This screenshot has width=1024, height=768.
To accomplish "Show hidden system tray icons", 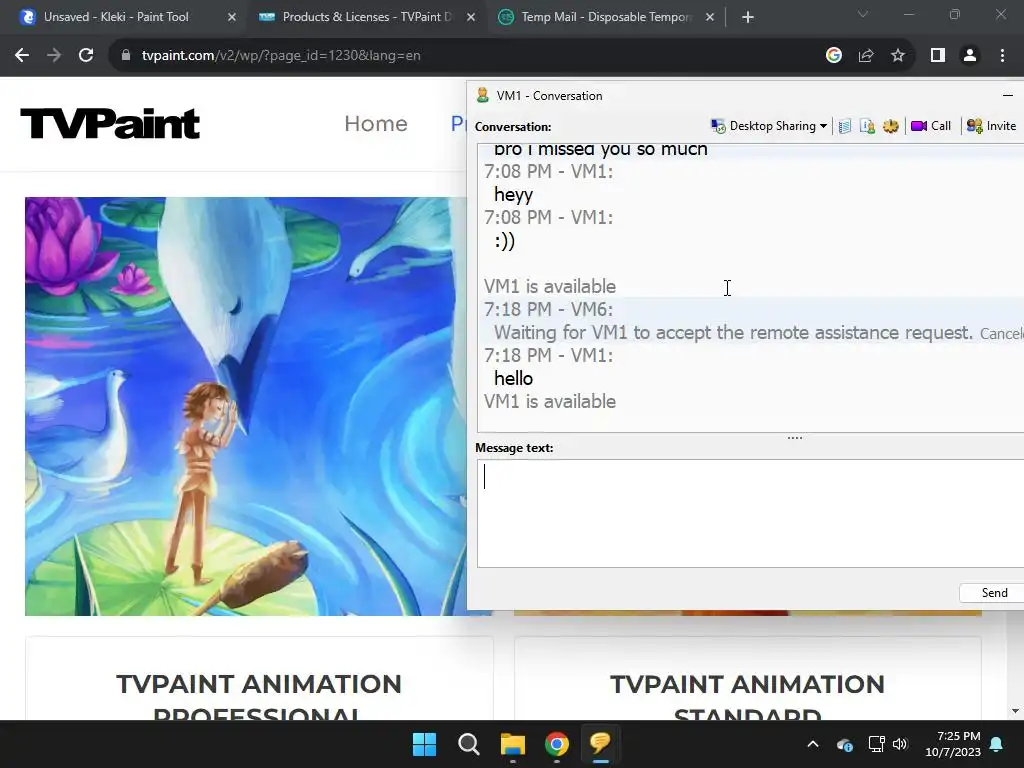I will [812, 744].
